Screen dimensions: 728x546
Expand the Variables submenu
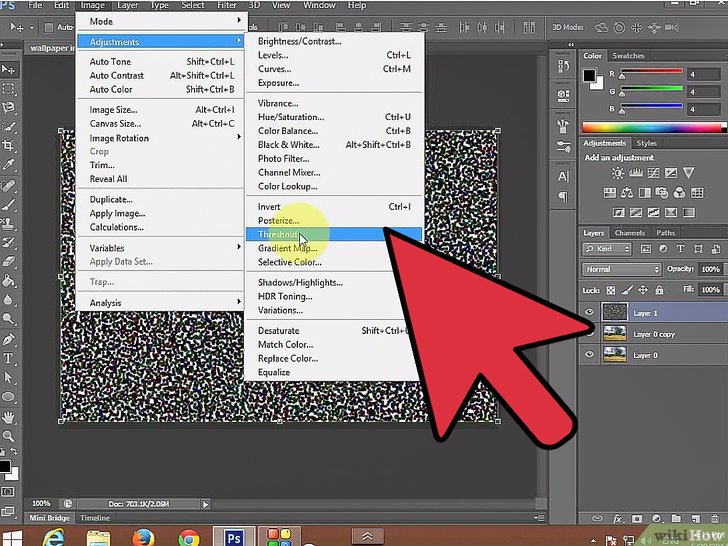click(160, 248)
